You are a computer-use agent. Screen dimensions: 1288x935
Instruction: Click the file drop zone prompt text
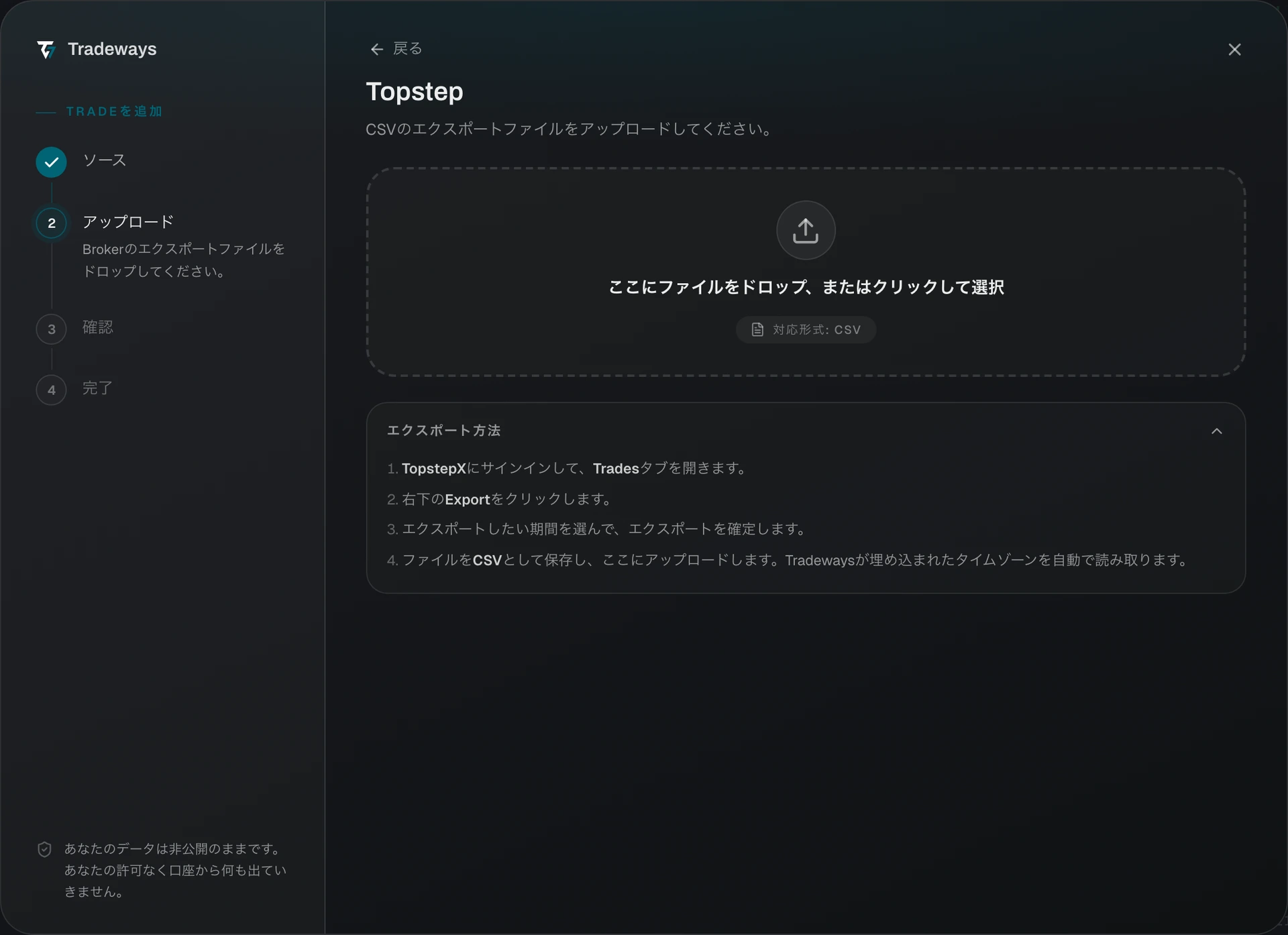[806, 287]
